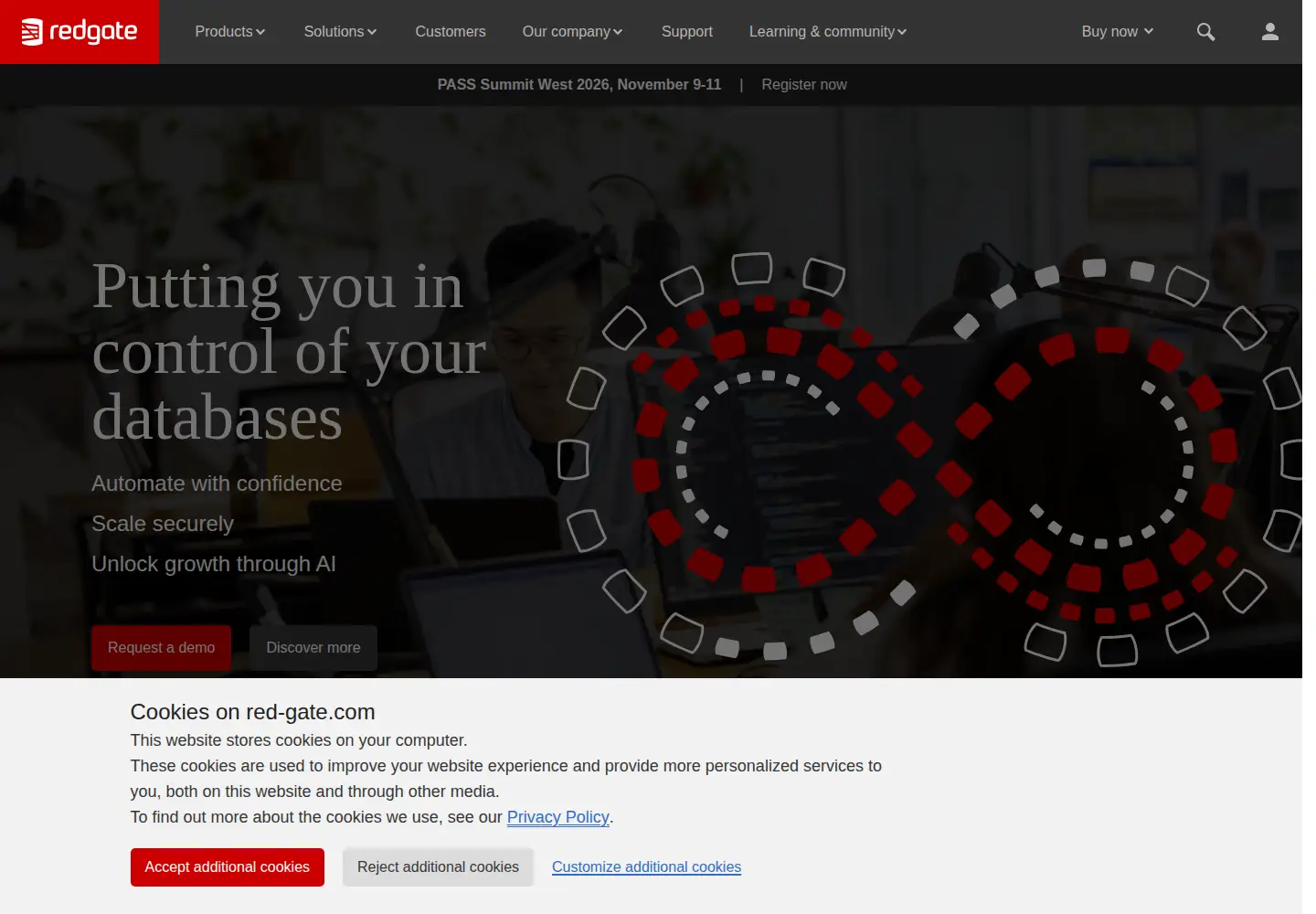Reject additional cookies
The width and height of the screenshot is (1316, 914).
pos(438,867)
